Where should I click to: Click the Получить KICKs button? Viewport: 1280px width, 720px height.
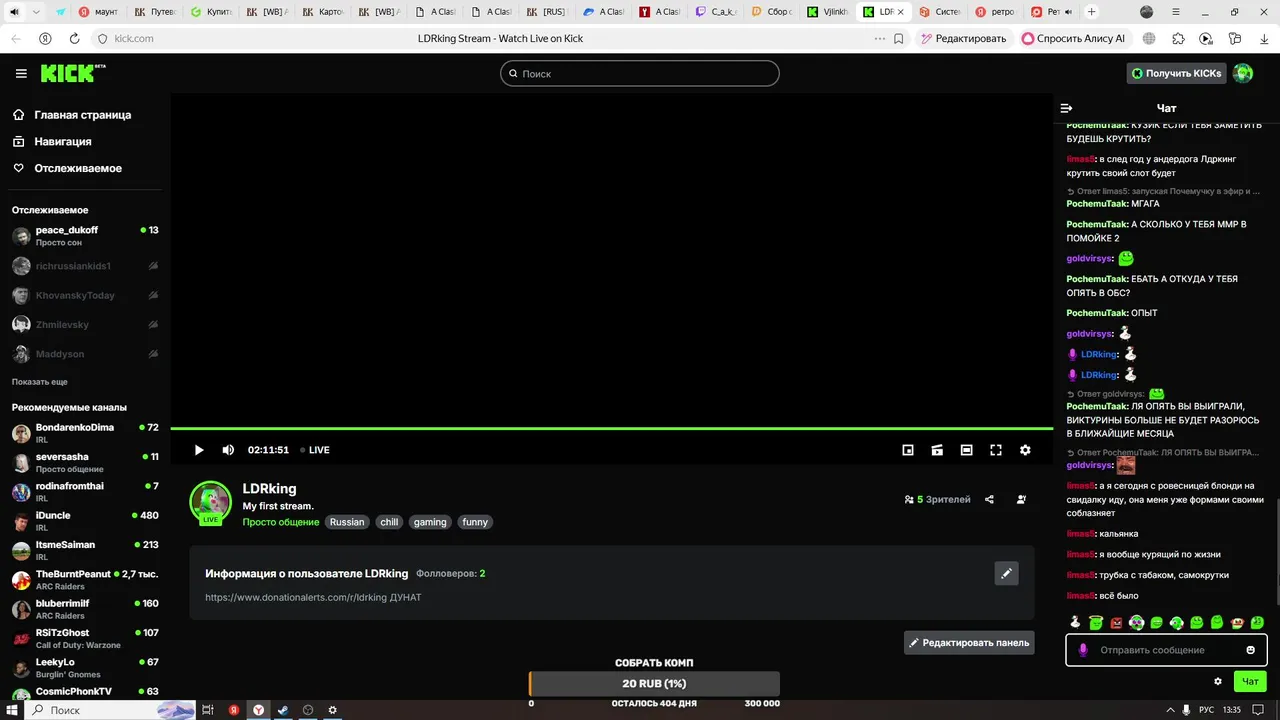tap(1176, 73)
